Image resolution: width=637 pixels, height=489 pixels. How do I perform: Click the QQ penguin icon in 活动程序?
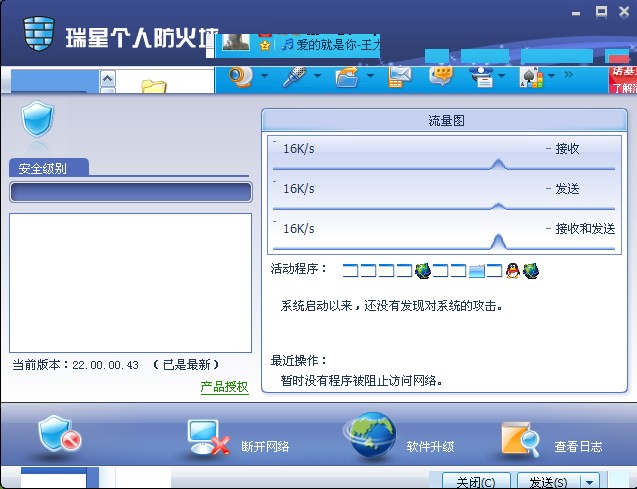[513, 270]
